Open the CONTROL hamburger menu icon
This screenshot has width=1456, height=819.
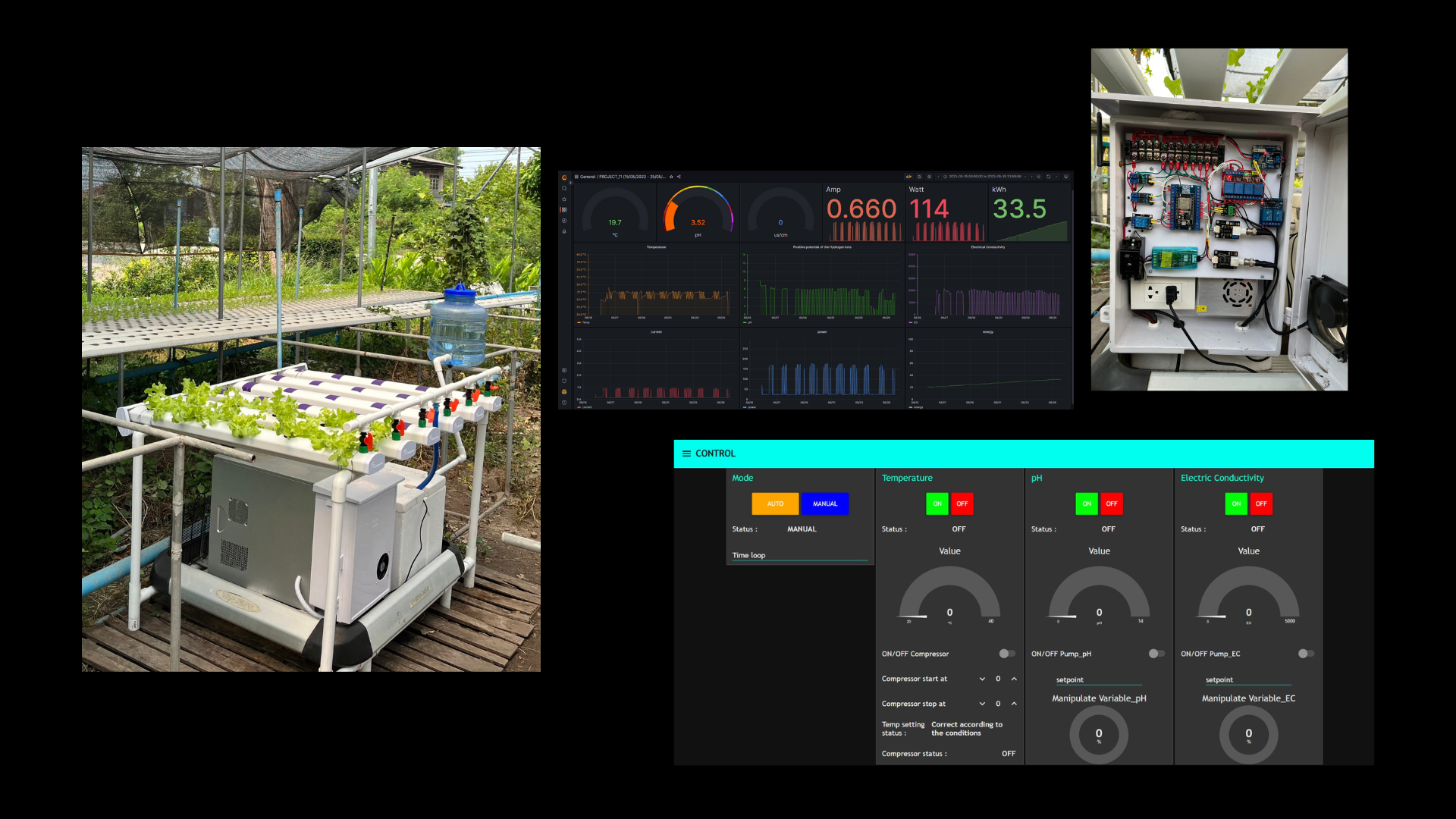(686, 453)
